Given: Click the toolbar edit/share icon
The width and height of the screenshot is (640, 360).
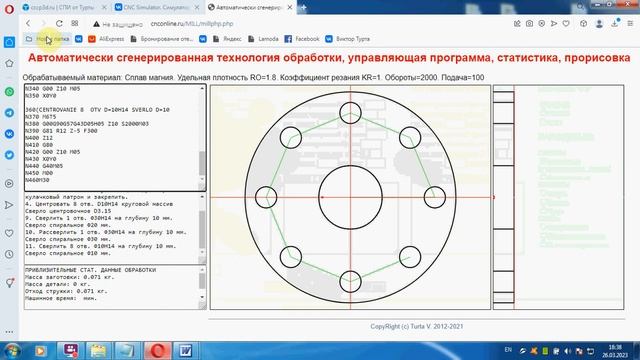Looking at the screenshot, I should point(517,24).
